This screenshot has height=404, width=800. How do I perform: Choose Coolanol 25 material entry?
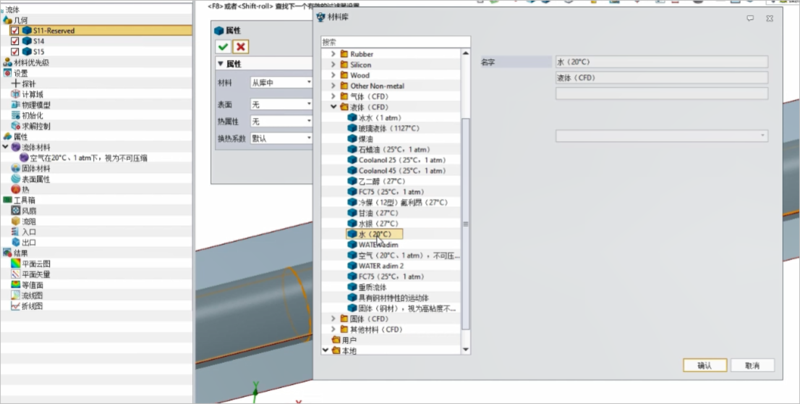click(392, 160)
